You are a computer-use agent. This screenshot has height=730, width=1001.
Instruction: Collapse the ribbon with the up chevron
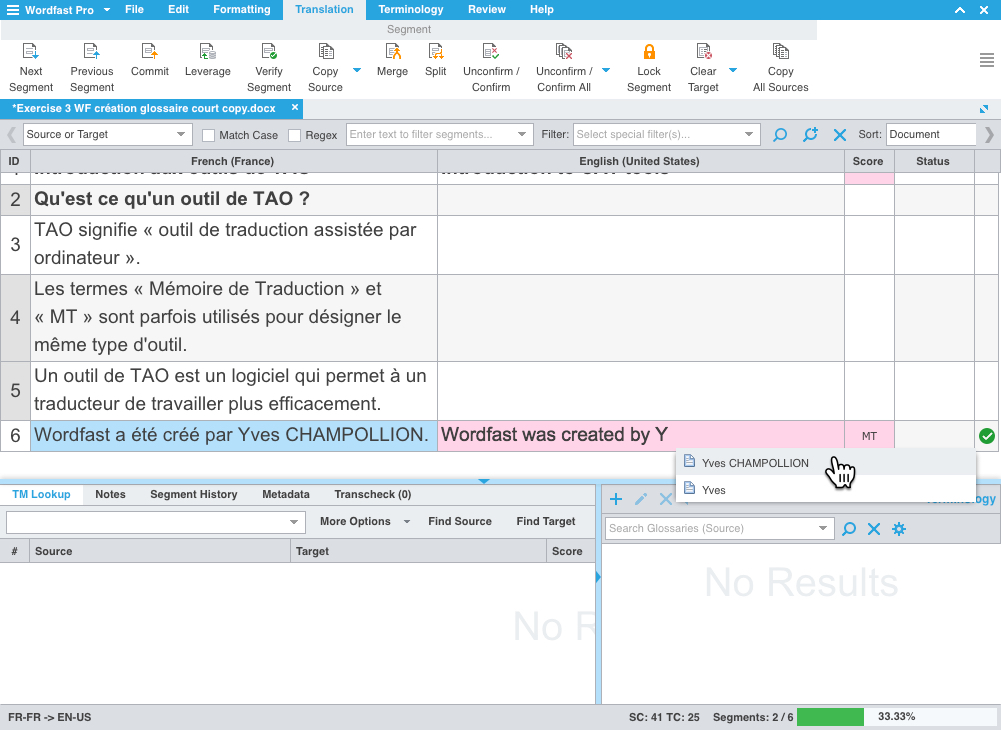click(x=960, y=10)
